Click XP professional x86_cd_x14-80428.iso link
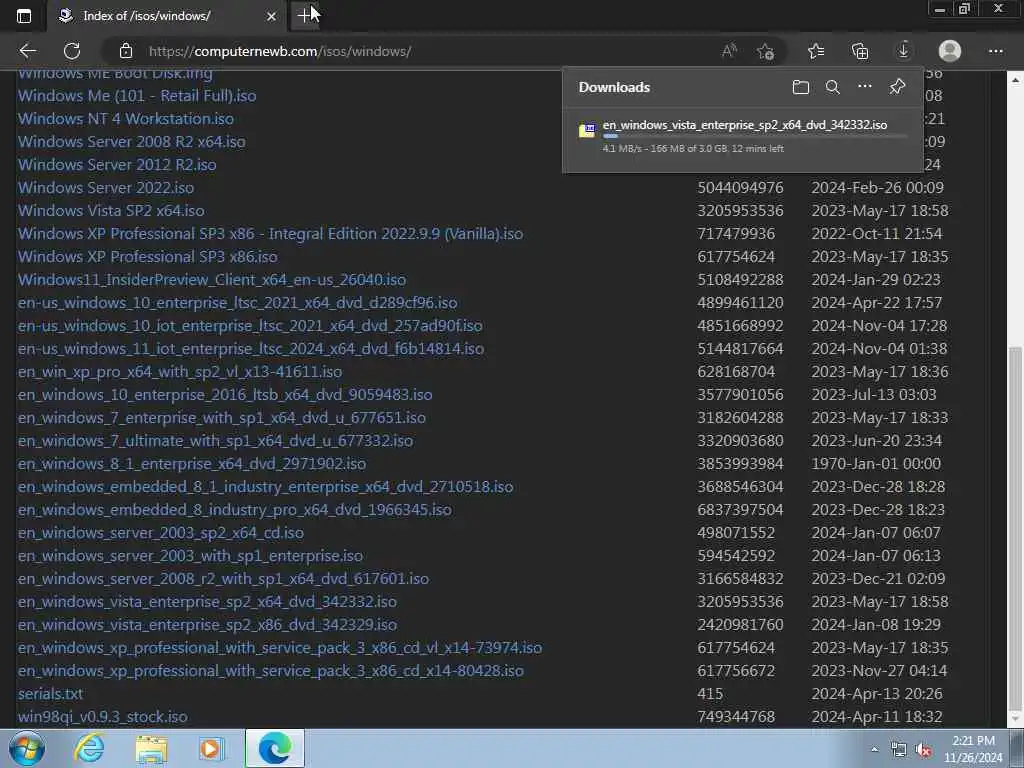 tap(270, 671)
